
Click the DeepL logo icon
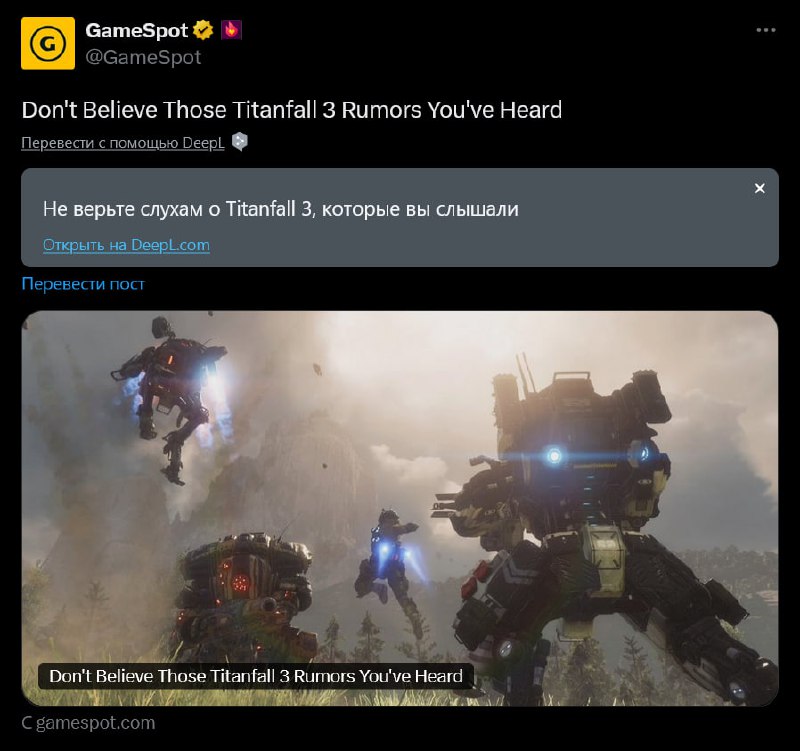point(240,141)
